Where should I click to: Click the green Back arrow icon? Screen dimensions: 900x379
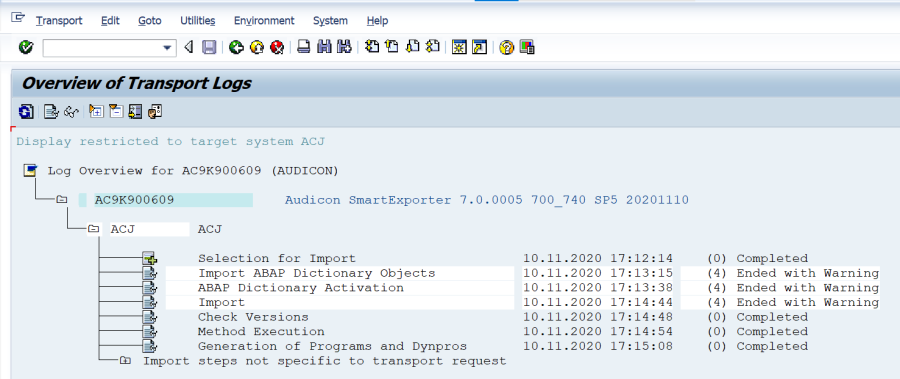coord(236,47)
